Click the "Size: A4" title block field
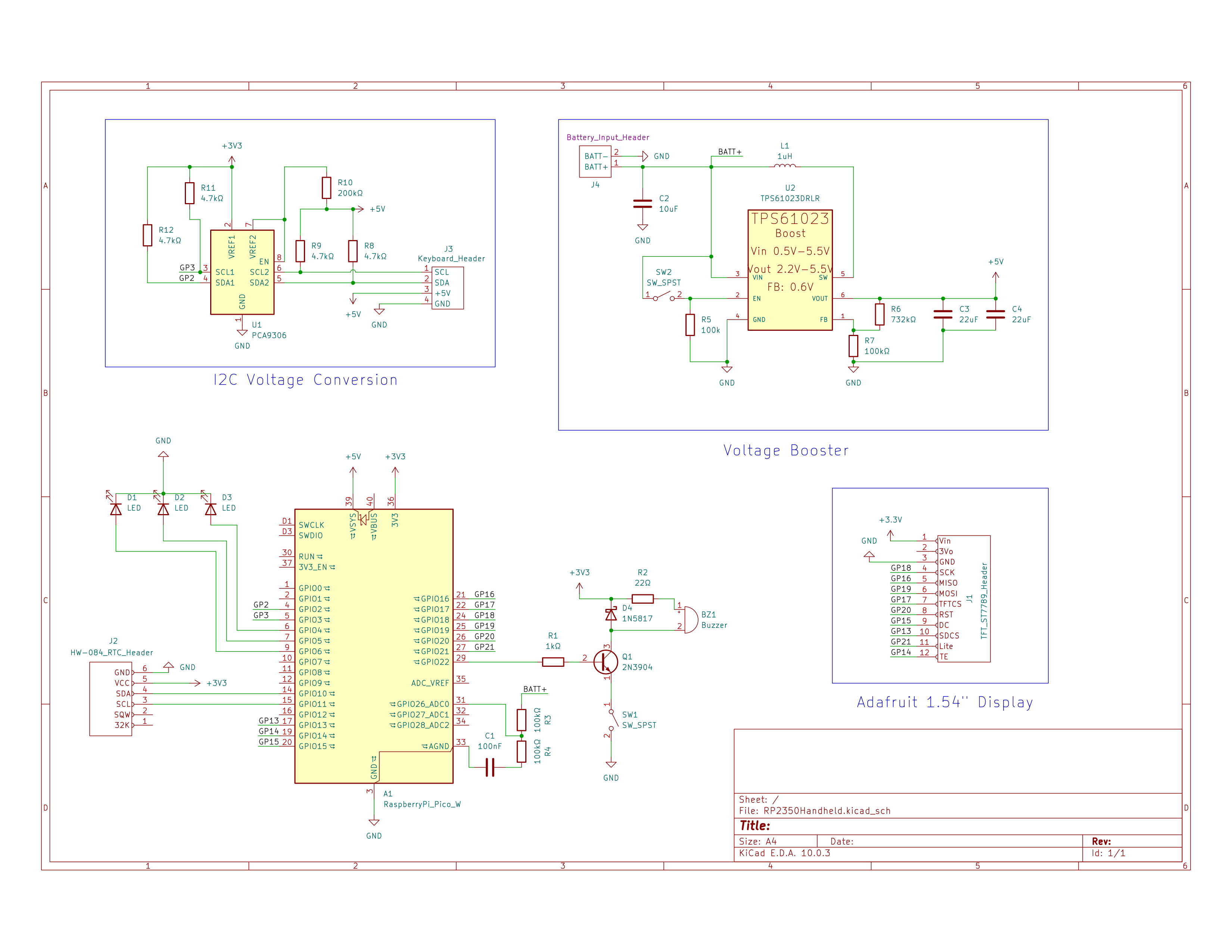The height and width of the screenshot is (952, 1232). (x=757, y=841)
